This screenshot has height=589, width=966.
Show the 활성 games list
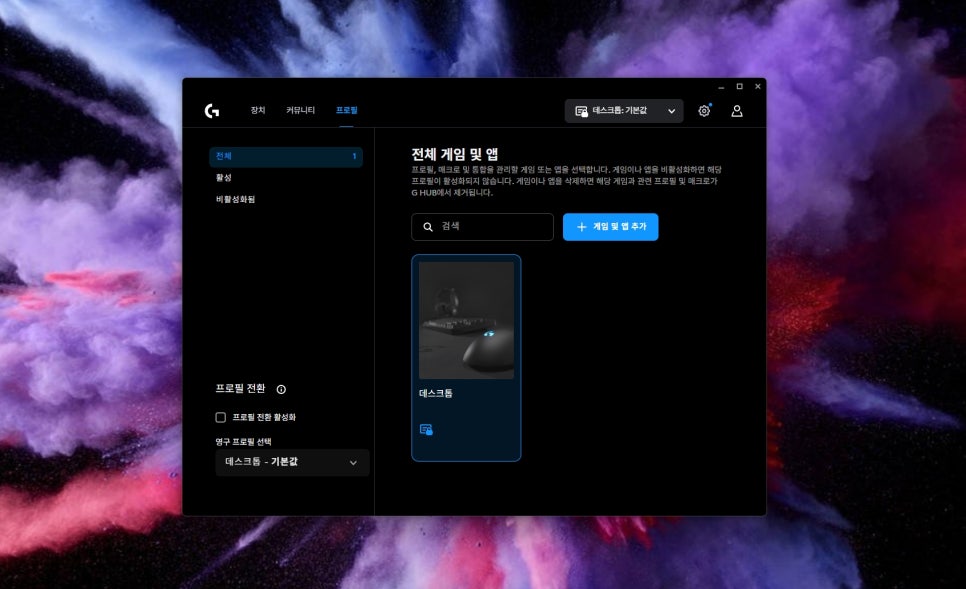[224, 178]
